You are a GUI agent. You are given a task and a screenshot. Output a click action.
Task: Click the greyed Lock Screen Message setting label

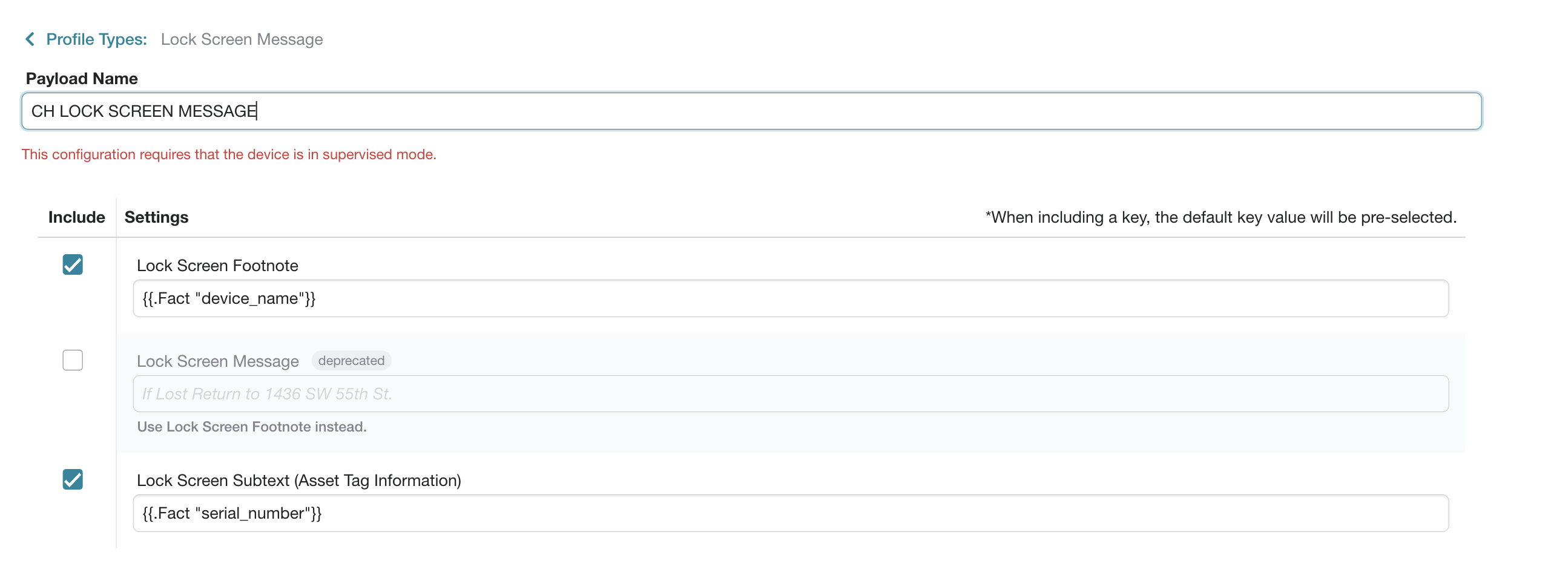coord(217,361)
